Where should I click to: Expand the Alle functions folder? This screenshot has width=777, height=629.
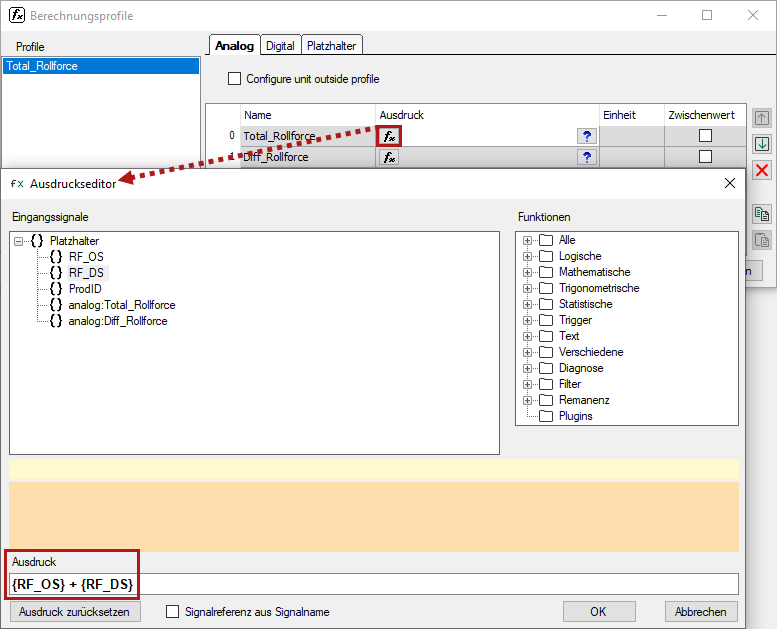pos(527,240)
